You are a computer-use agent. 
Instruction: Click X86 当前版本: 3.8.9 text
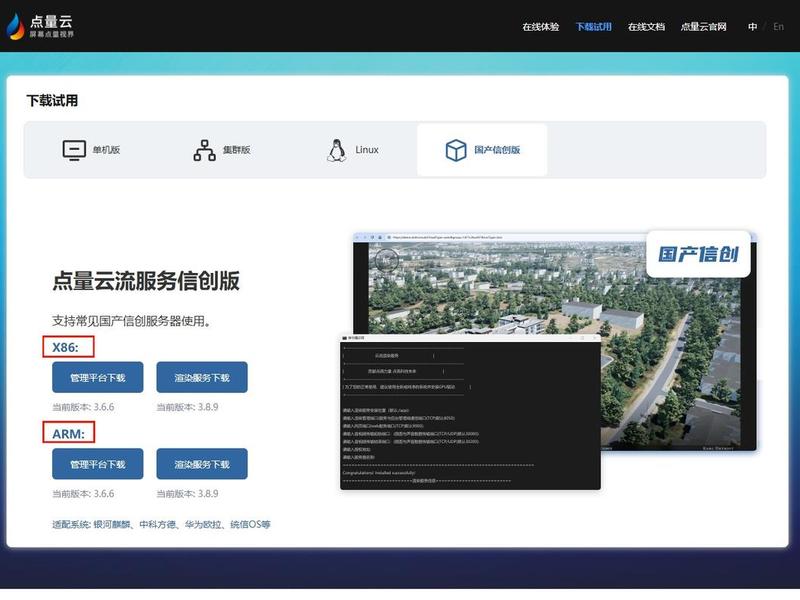[187, 407]
